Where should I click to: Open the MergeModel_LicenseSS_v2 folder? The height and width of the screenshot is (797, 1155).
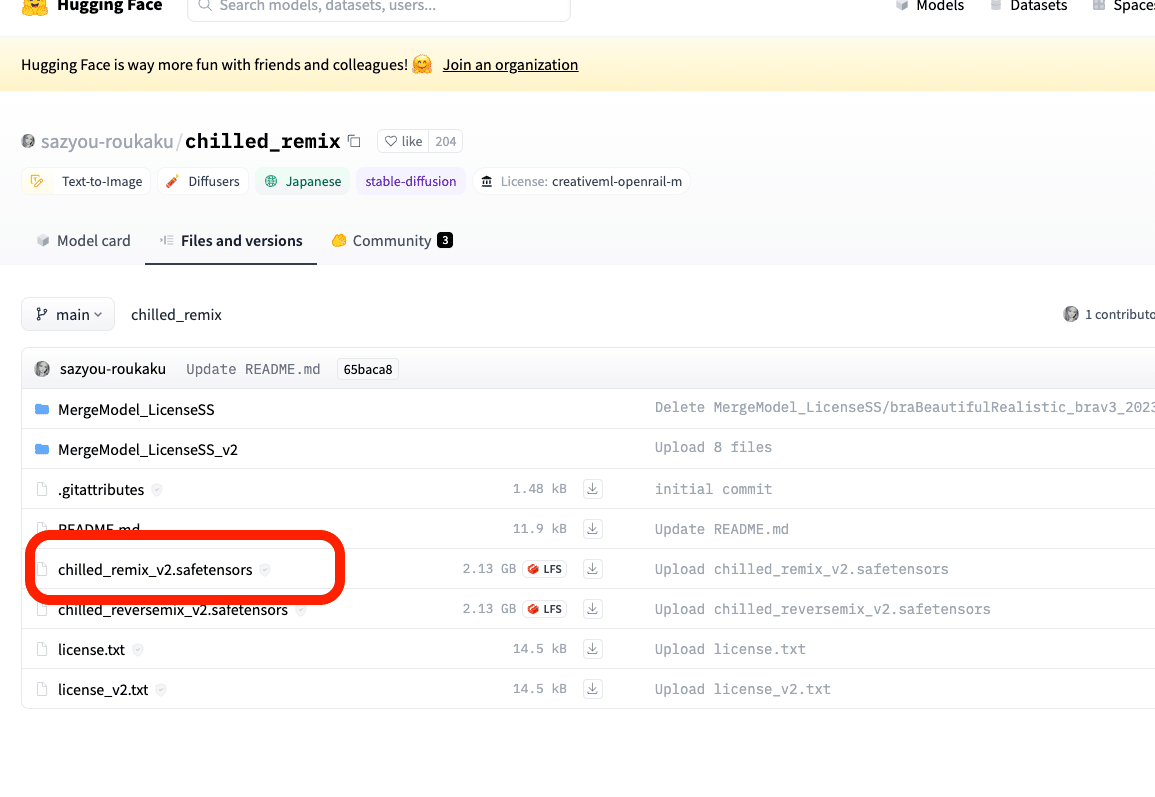148,449
